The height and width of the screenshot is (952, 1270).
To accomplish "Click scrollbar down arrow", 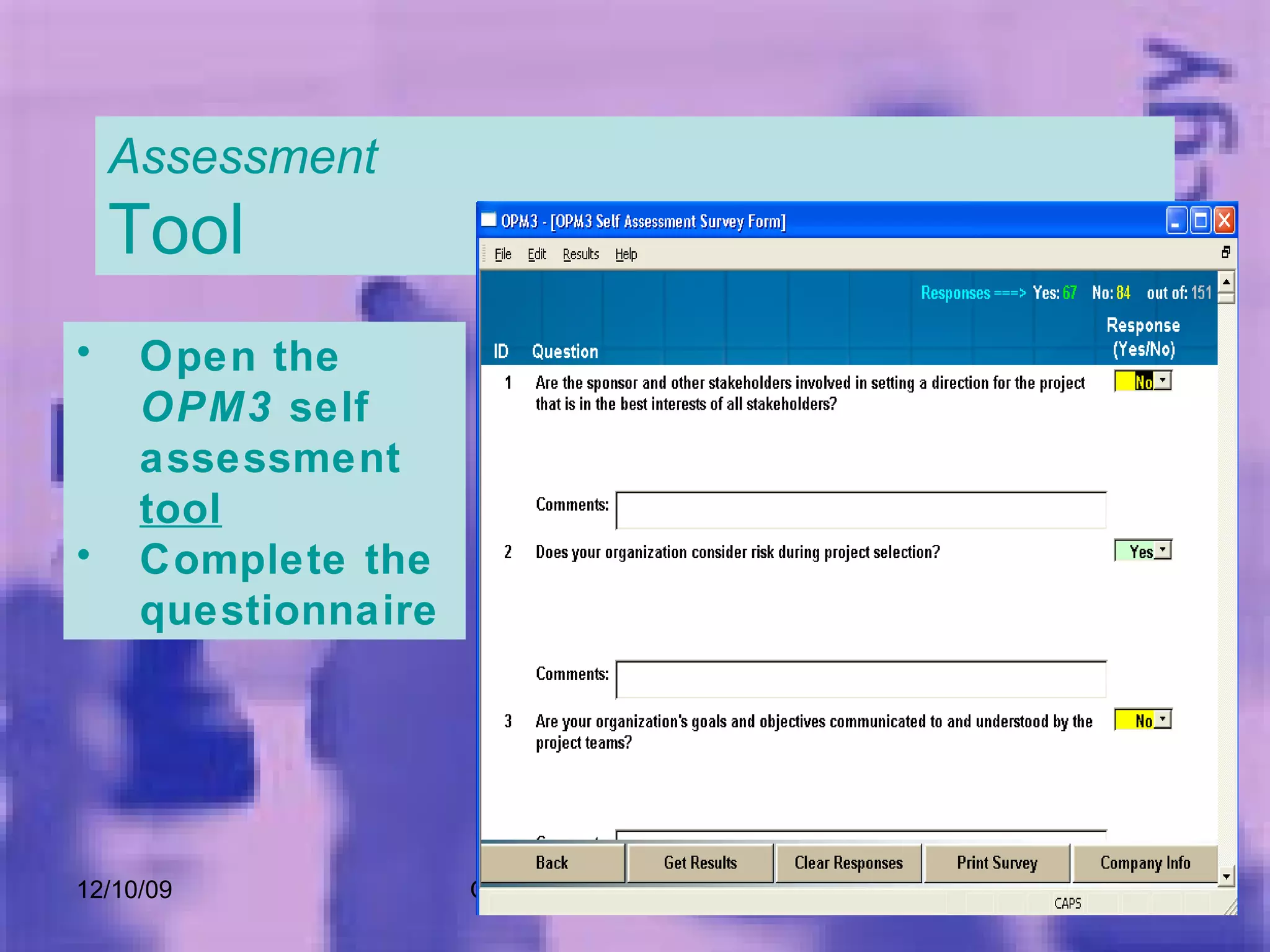I will 1226,876.
